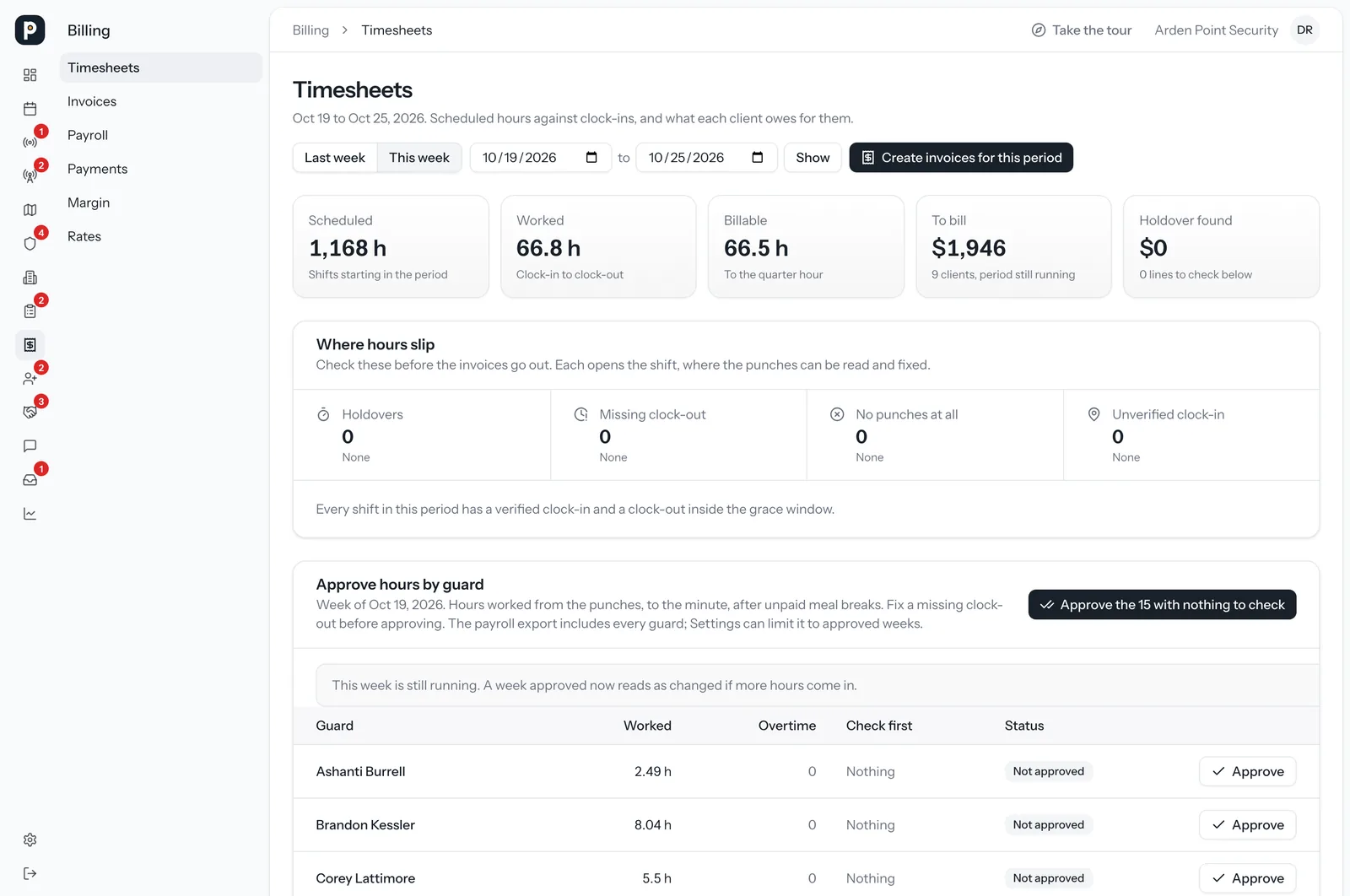Approve Corey Lattimore's hours
Screen dimensions: 1350x896
click(x=1247, y=878)
